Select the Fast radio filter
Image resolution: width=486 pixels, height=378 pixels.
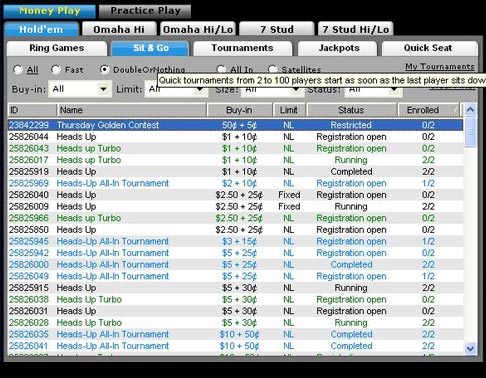55,70
